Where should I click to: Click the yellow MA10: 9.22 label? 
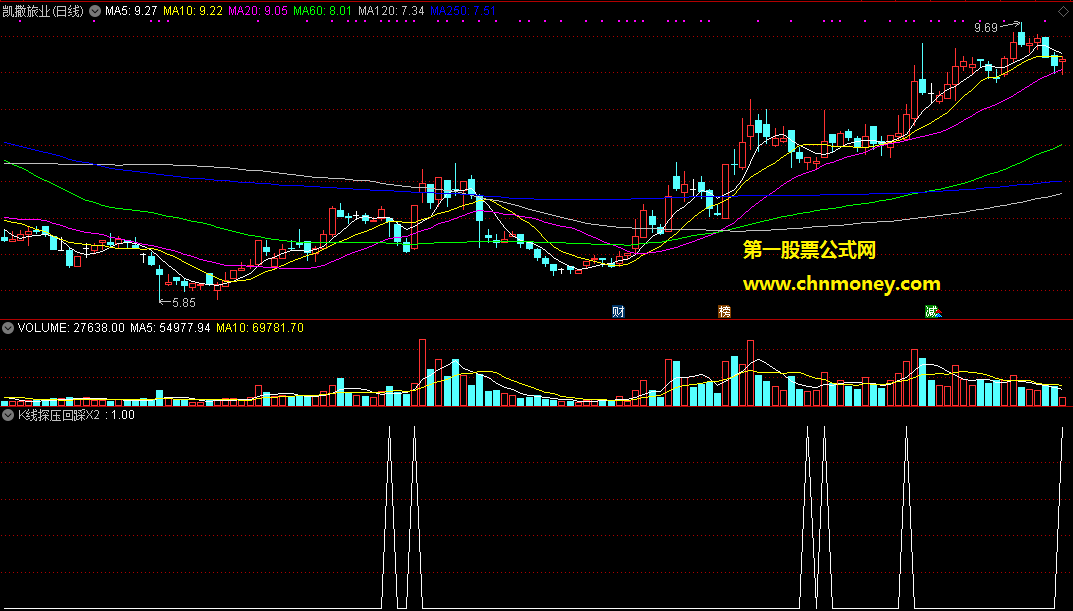pyautogui.click(x=193, y=11)
